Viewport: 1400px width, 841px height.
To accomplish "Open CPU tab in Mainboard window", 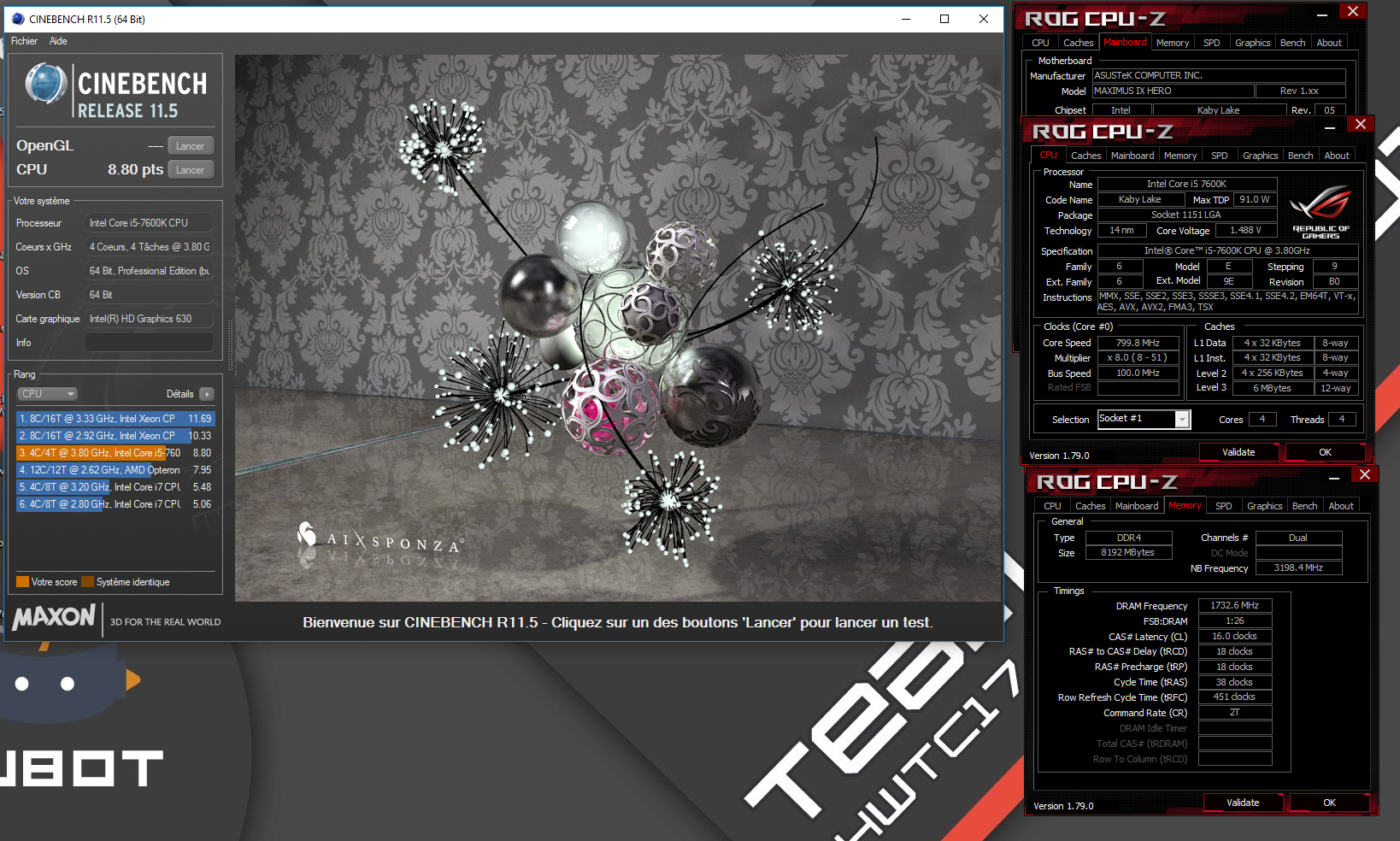I will (1040, 43).
